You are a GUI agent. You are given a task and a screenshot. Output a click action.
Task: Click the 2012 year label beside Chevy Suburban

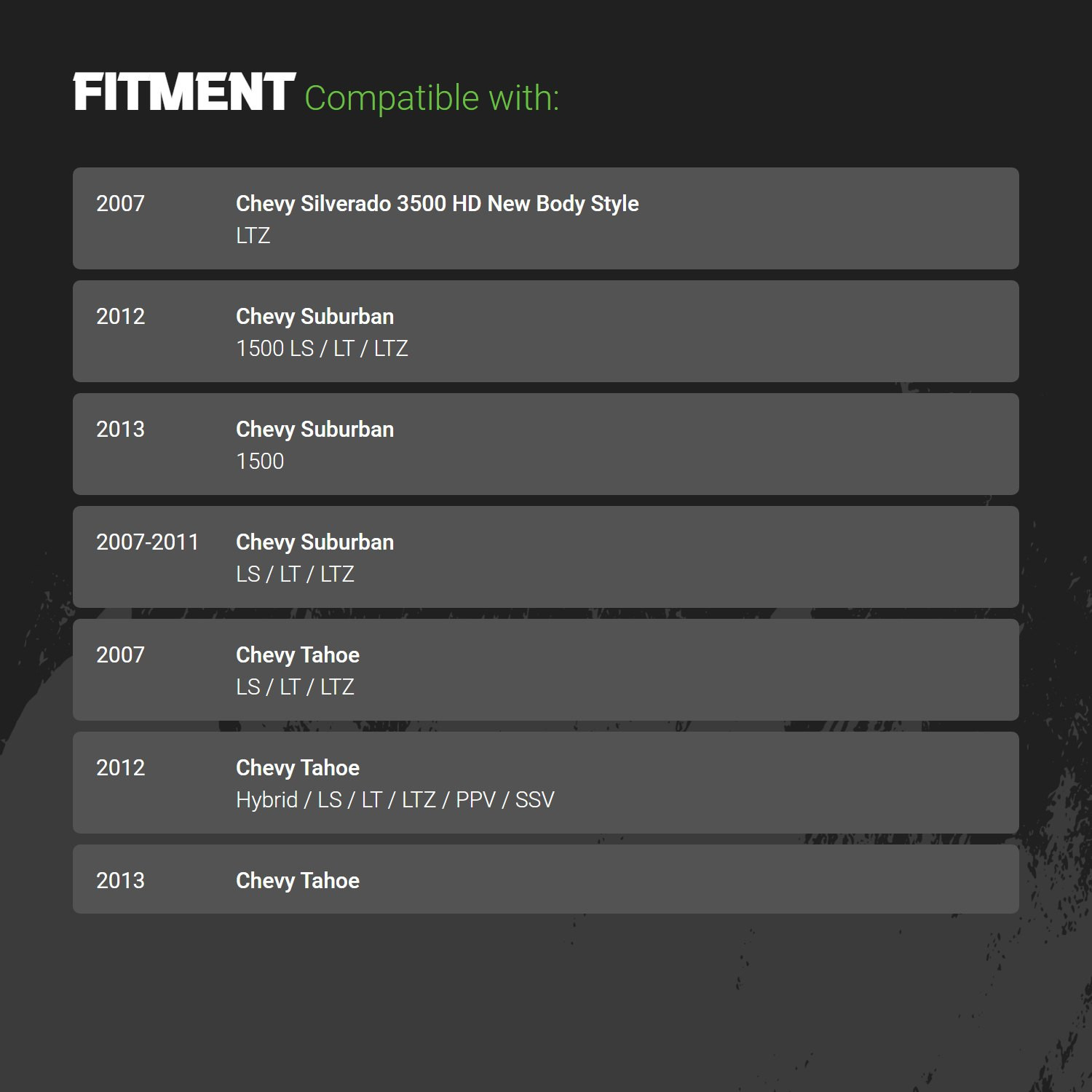click(121, 316)
